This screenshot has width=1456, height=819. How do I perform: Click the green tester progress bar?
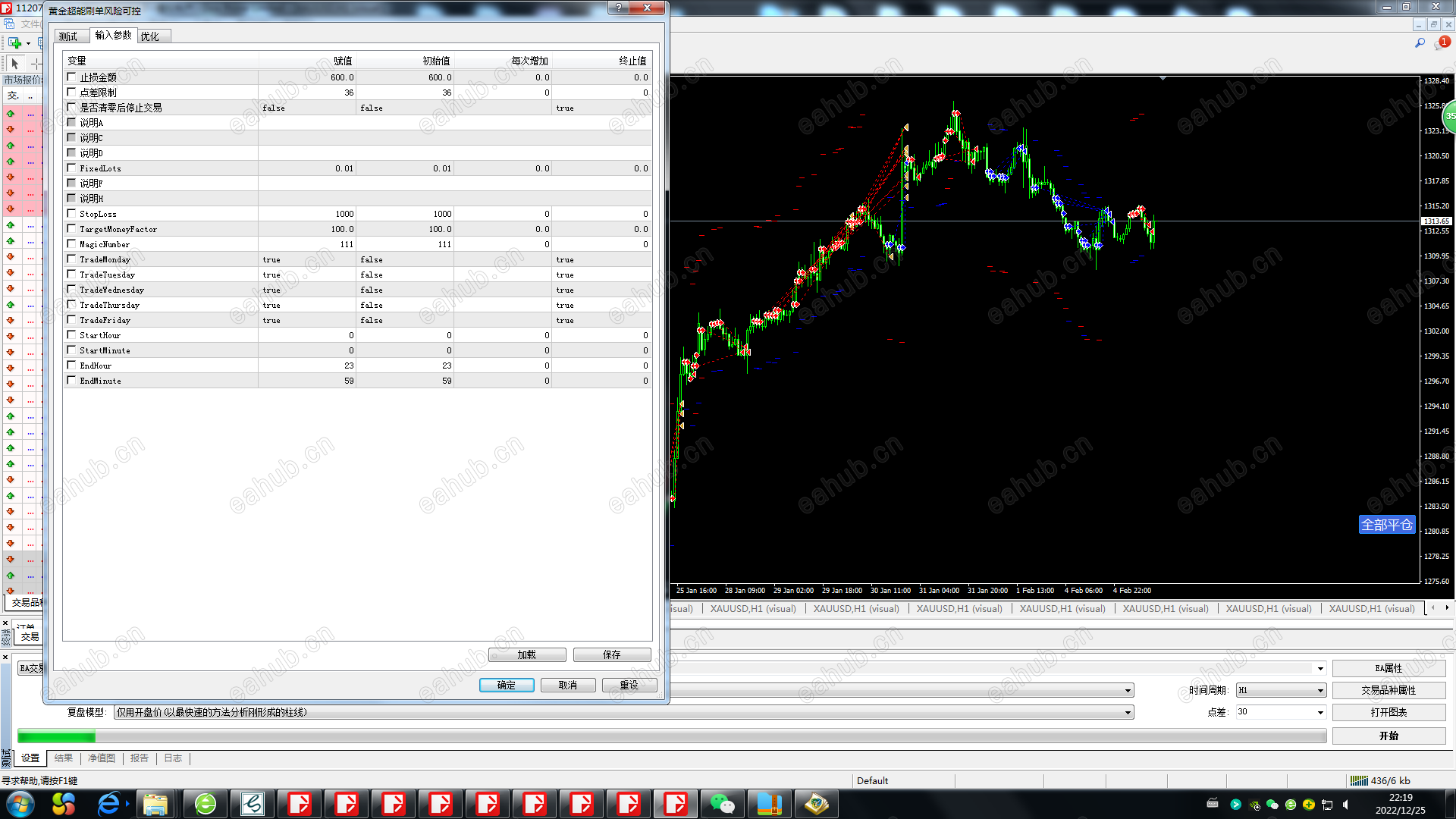pos(57,736)
